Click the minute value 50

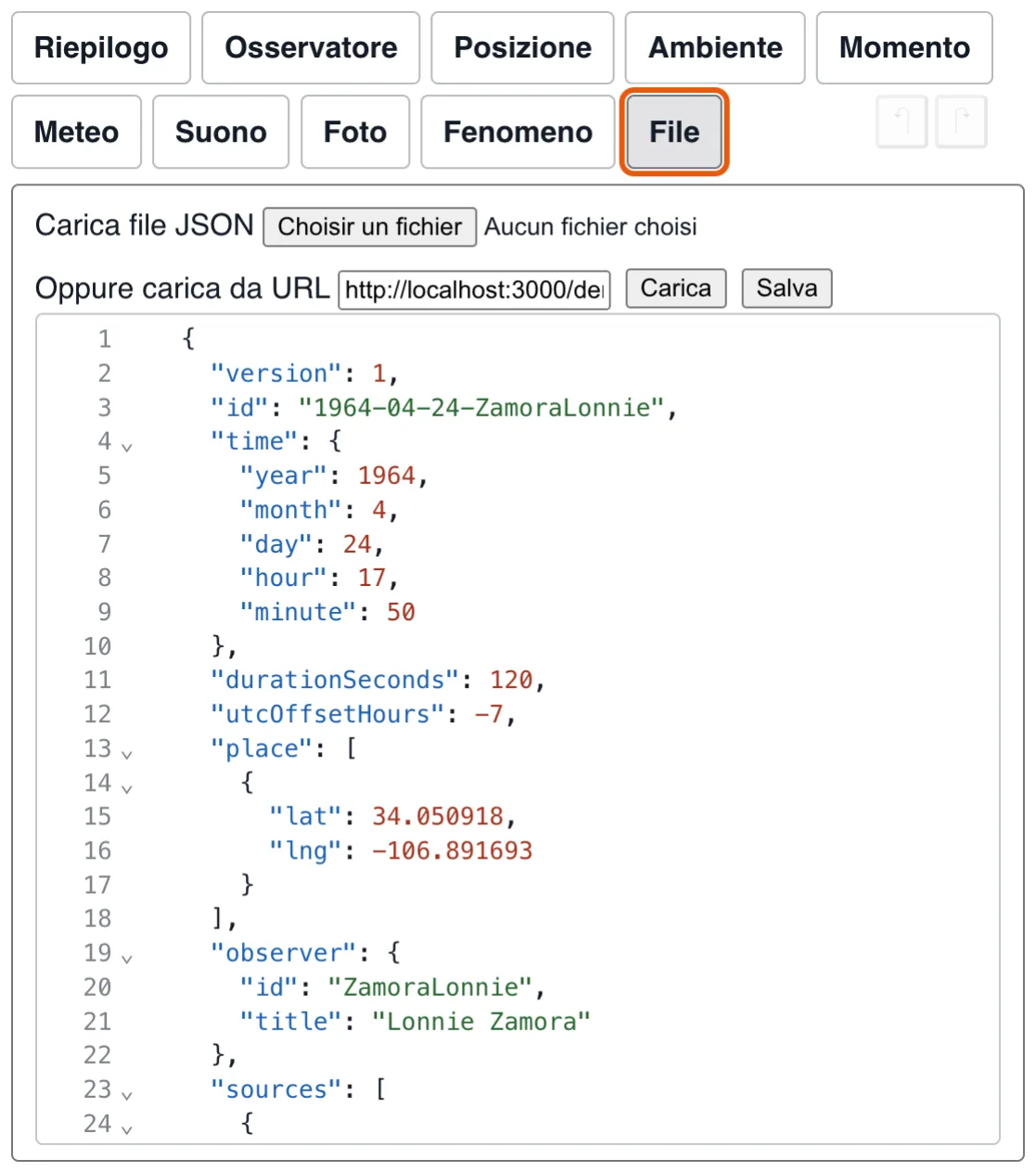(401, 612)
